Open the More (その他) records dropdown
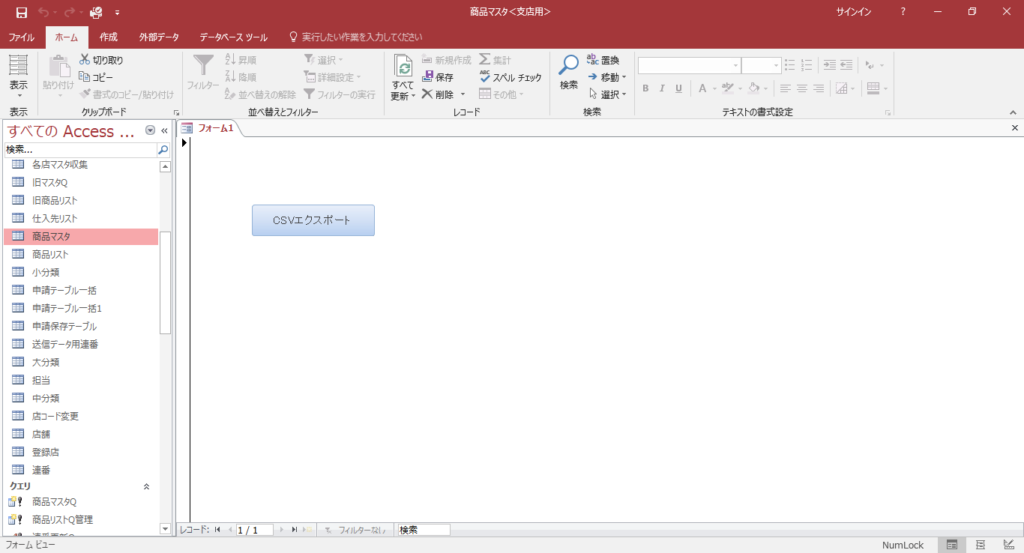The image size is (1024, 553). click(x=502, y=94)
